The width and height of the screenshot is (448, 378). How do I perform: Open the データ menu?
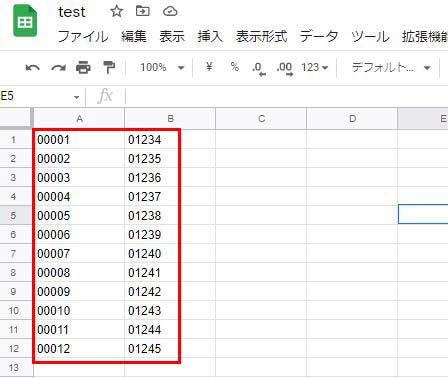pyautogui.click(x=319, y=36)
